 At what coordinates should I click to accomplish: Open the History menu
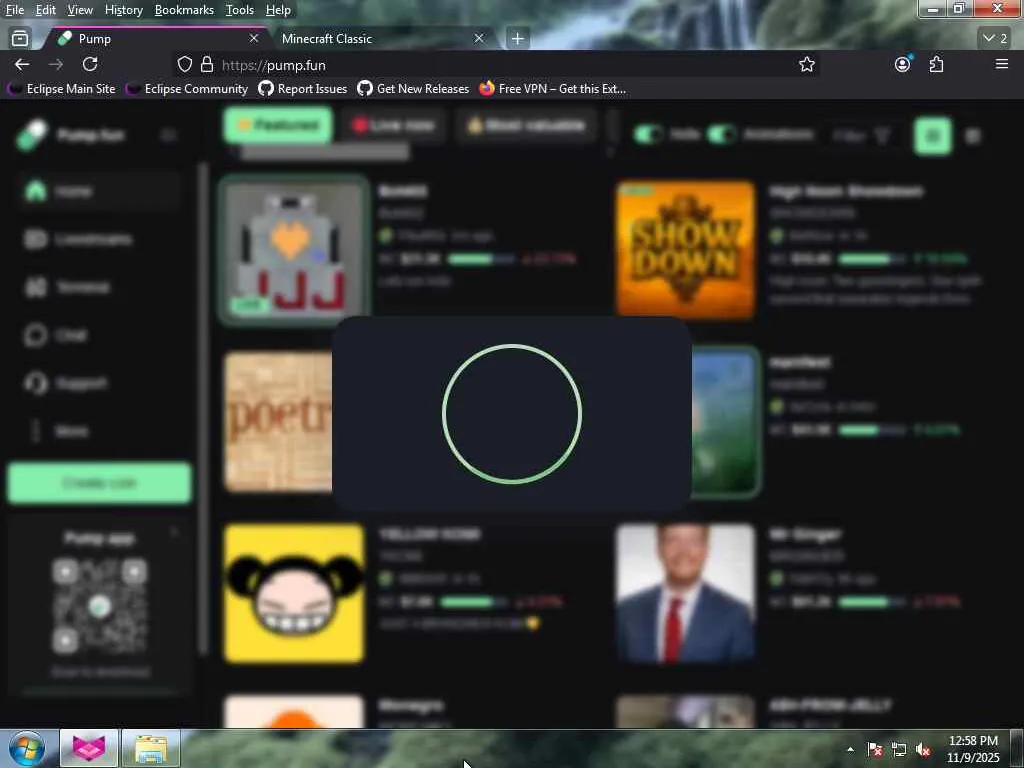123,10
